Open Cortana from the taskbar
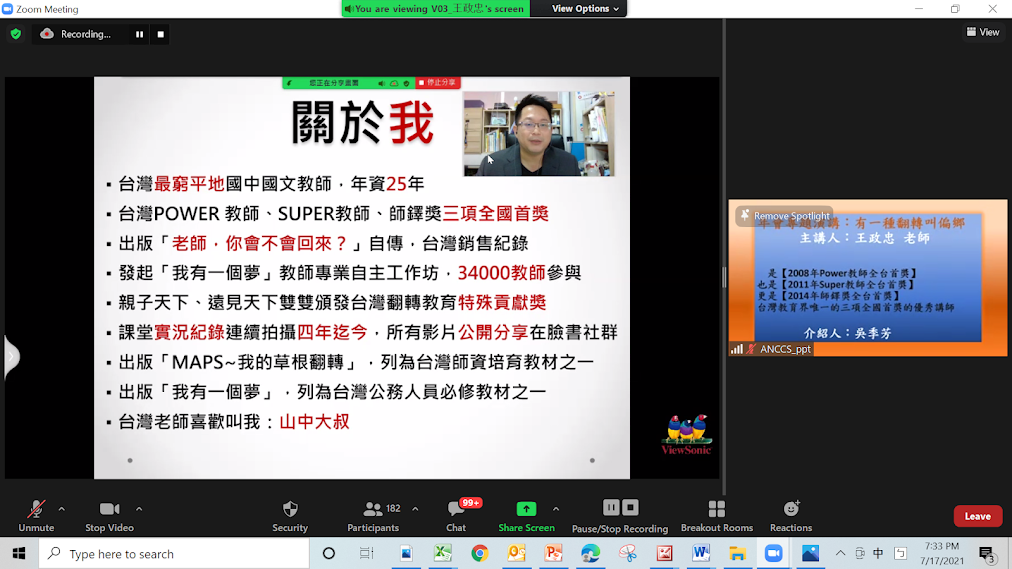 pos(329,554)
